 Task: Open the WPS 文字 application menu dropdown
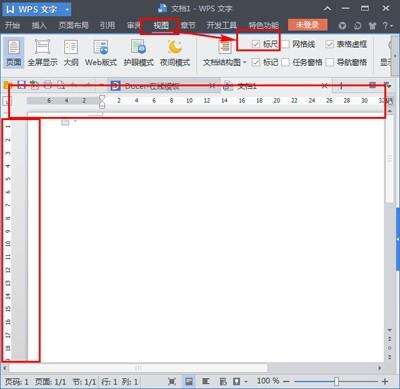(x=67, y=9)
